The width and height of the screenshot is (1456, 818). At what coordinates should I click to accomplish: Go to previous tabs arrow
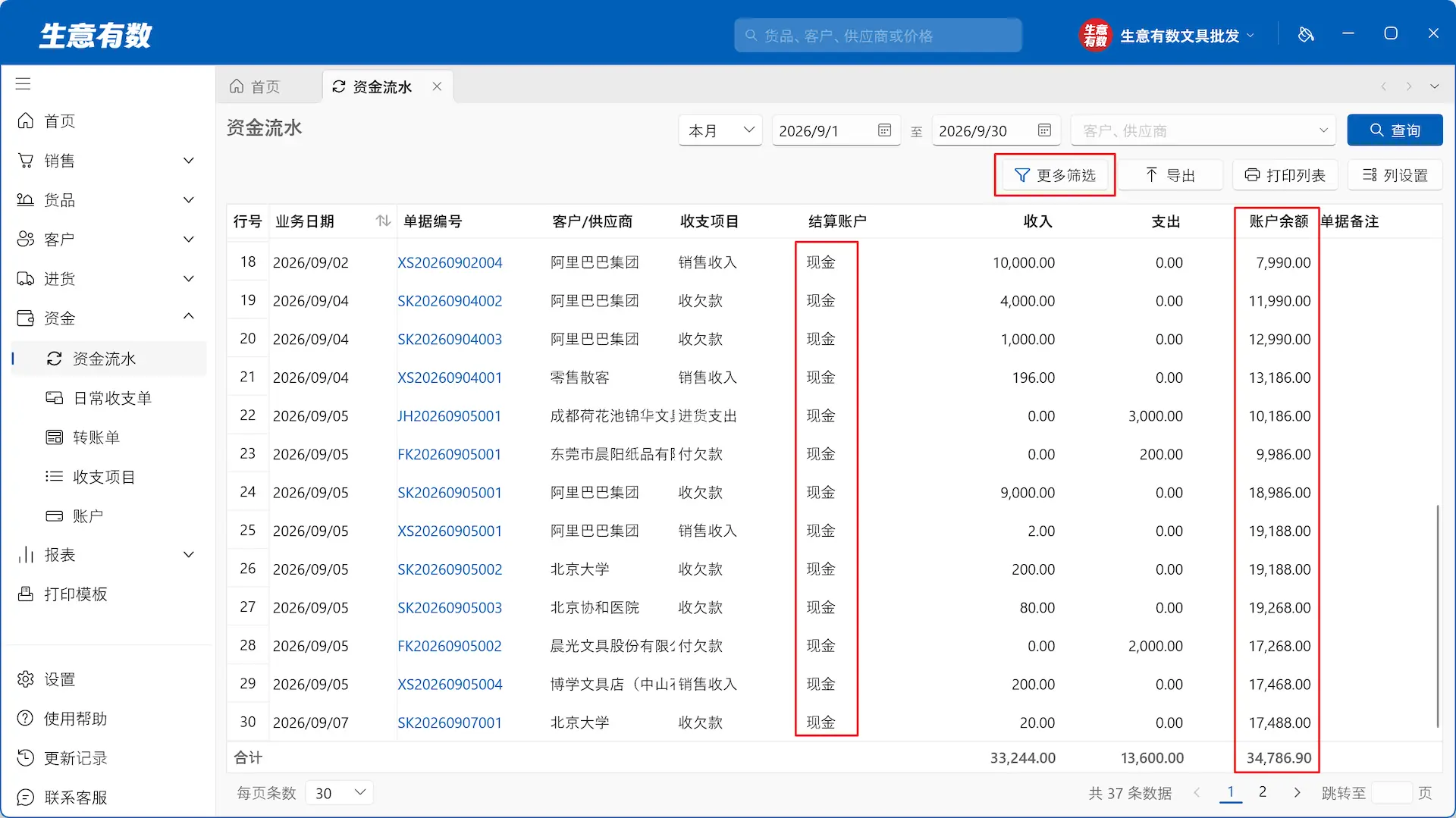tap(1384, 86)
